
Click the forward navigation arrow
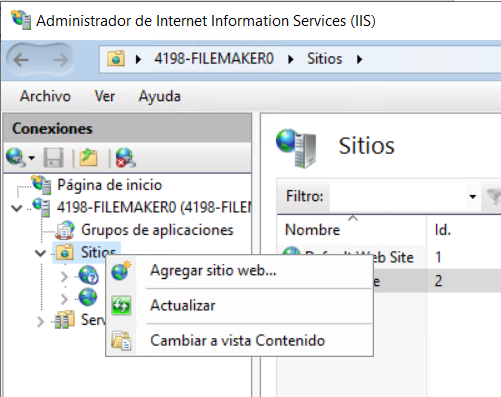60,60
